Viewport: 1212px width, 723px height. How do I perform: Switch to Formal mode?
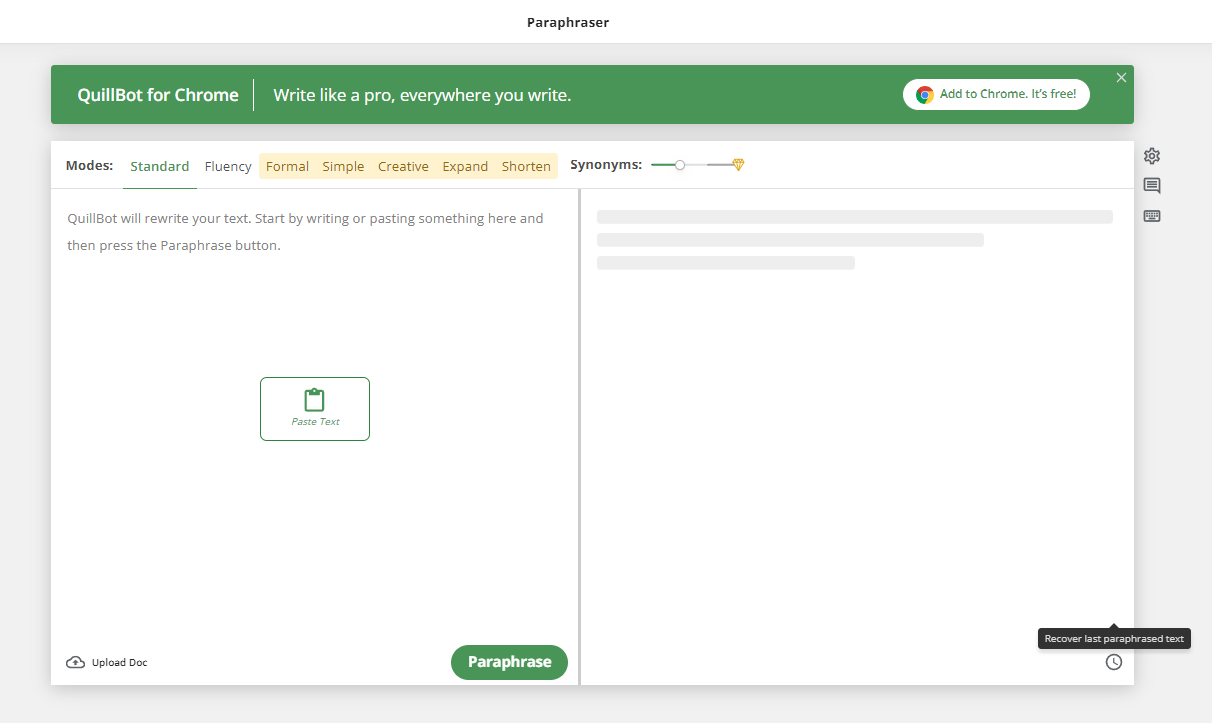pyautogui.click(x=287, y=166)
